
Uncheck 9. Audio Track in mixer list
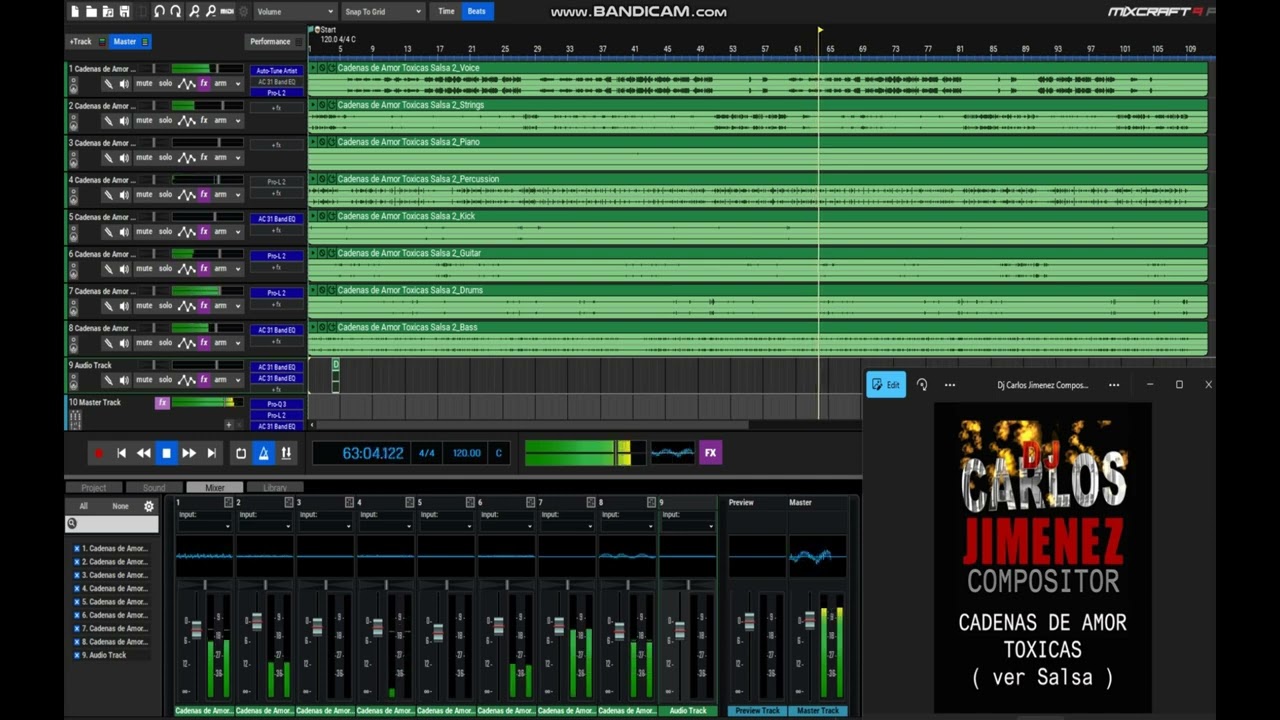[77, 655]
